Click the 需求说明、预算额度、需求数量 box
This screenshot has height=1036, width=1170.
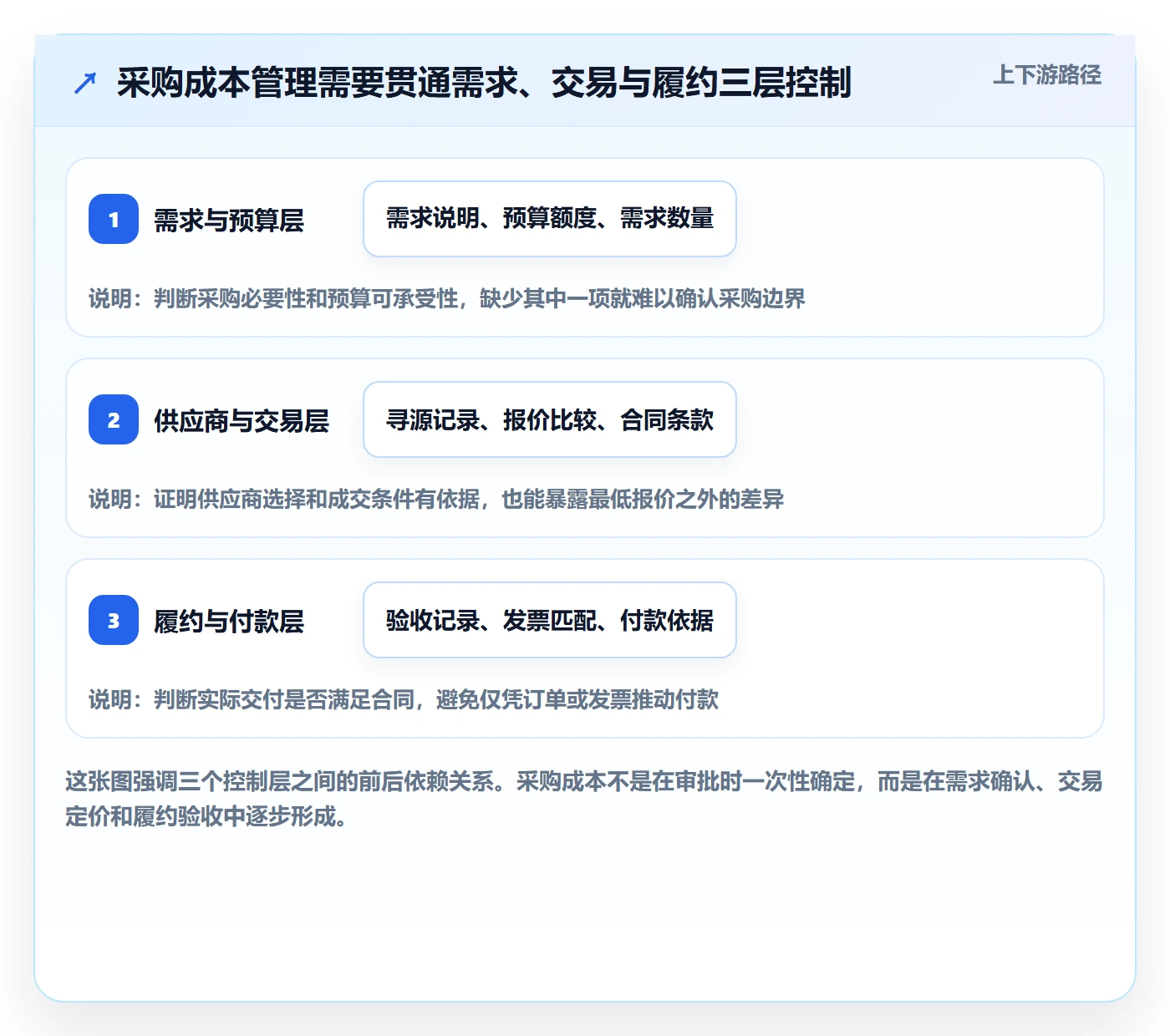pyautogui.click(x=550, y=219)
